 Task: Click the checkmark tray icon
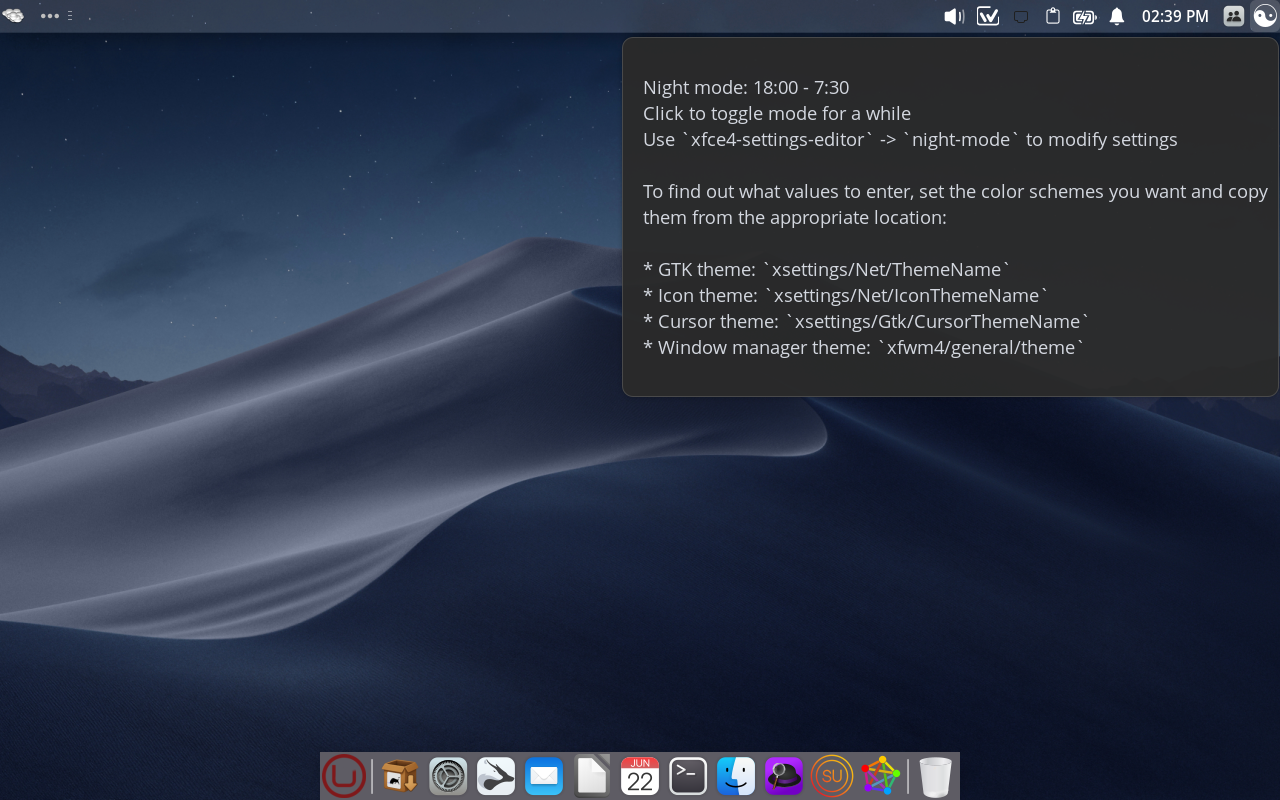pyautogui.click(x=988, y=16)
